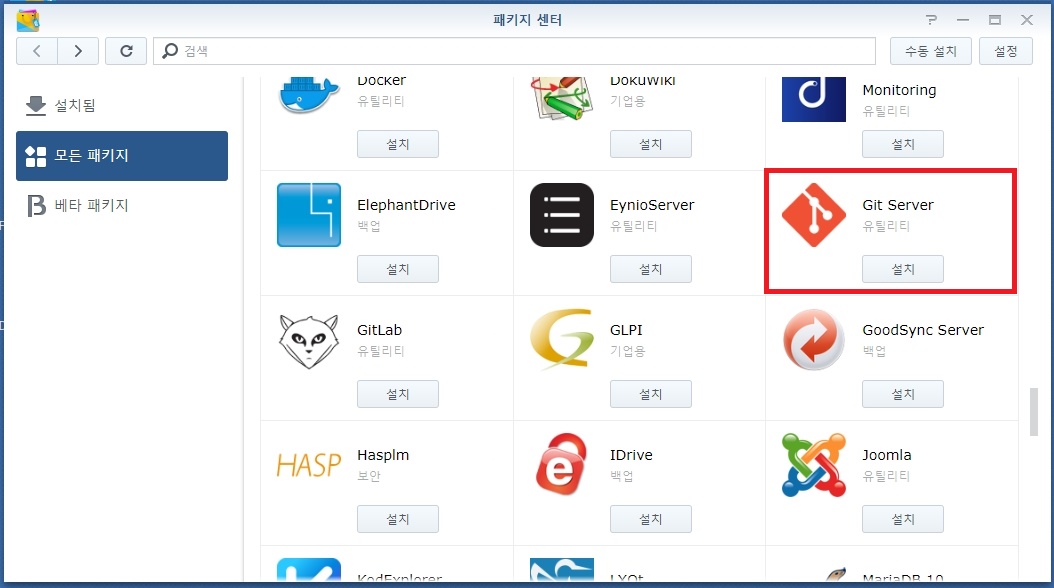Go forward with the right arrow button
This screenshot has height=588, width=1054.
[x=78, y=51]
